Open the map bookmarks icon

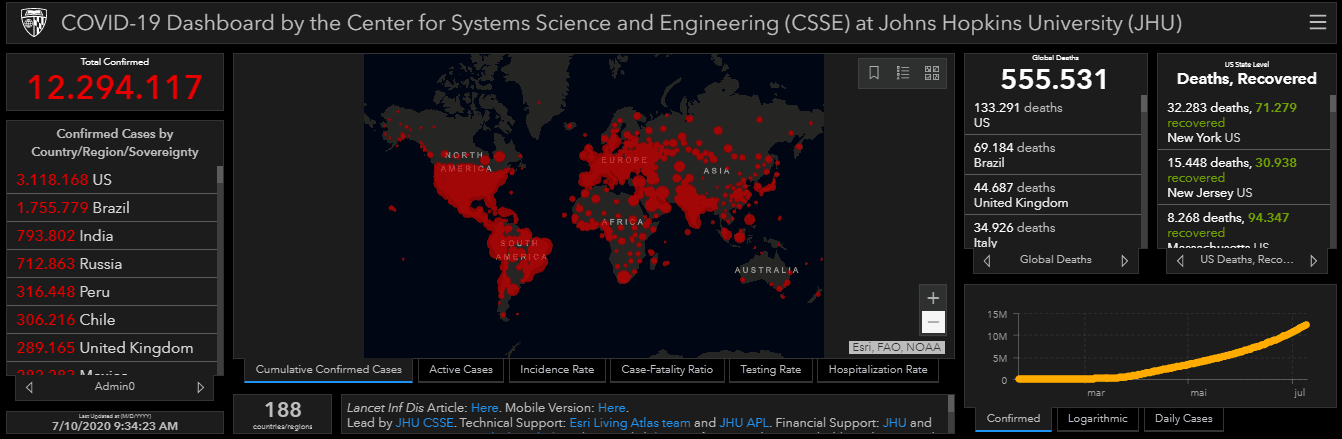[874, 73]
